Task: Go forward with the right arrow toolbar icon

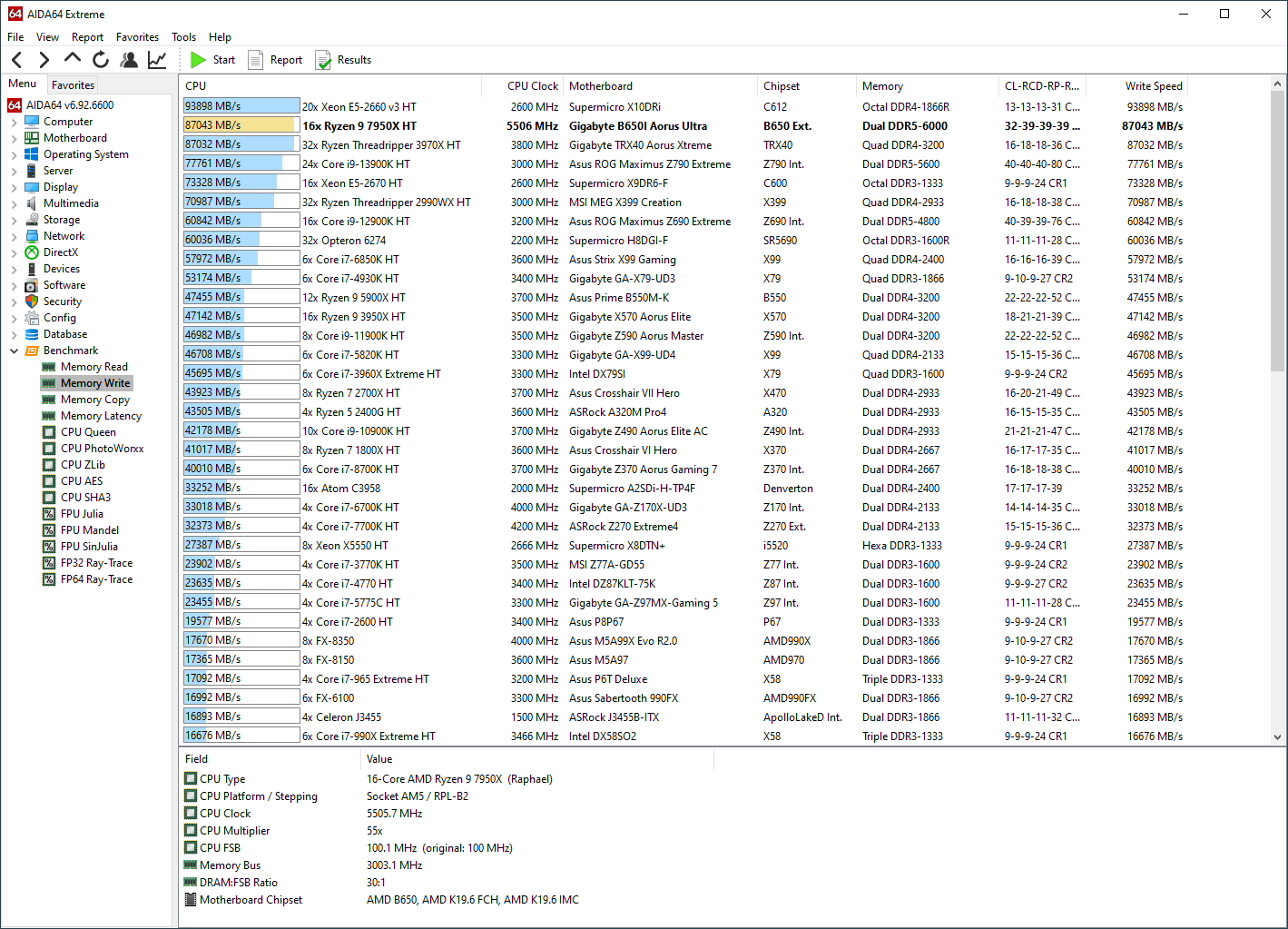Action: click(x=44, y=60)
